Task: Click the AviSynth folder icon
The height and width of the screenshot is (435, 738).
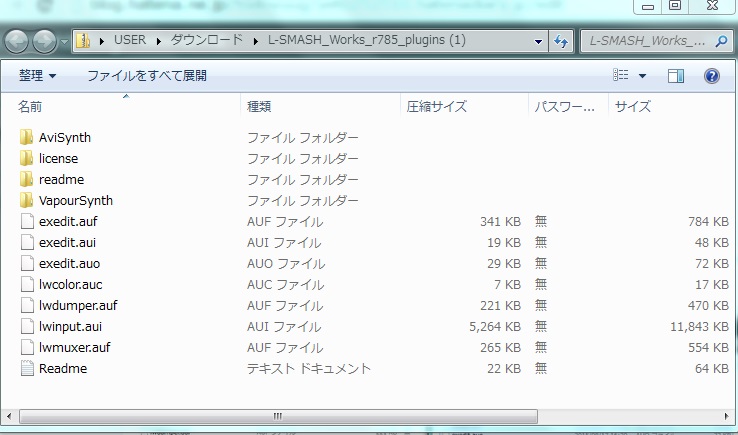Action: tap(27, 137)
